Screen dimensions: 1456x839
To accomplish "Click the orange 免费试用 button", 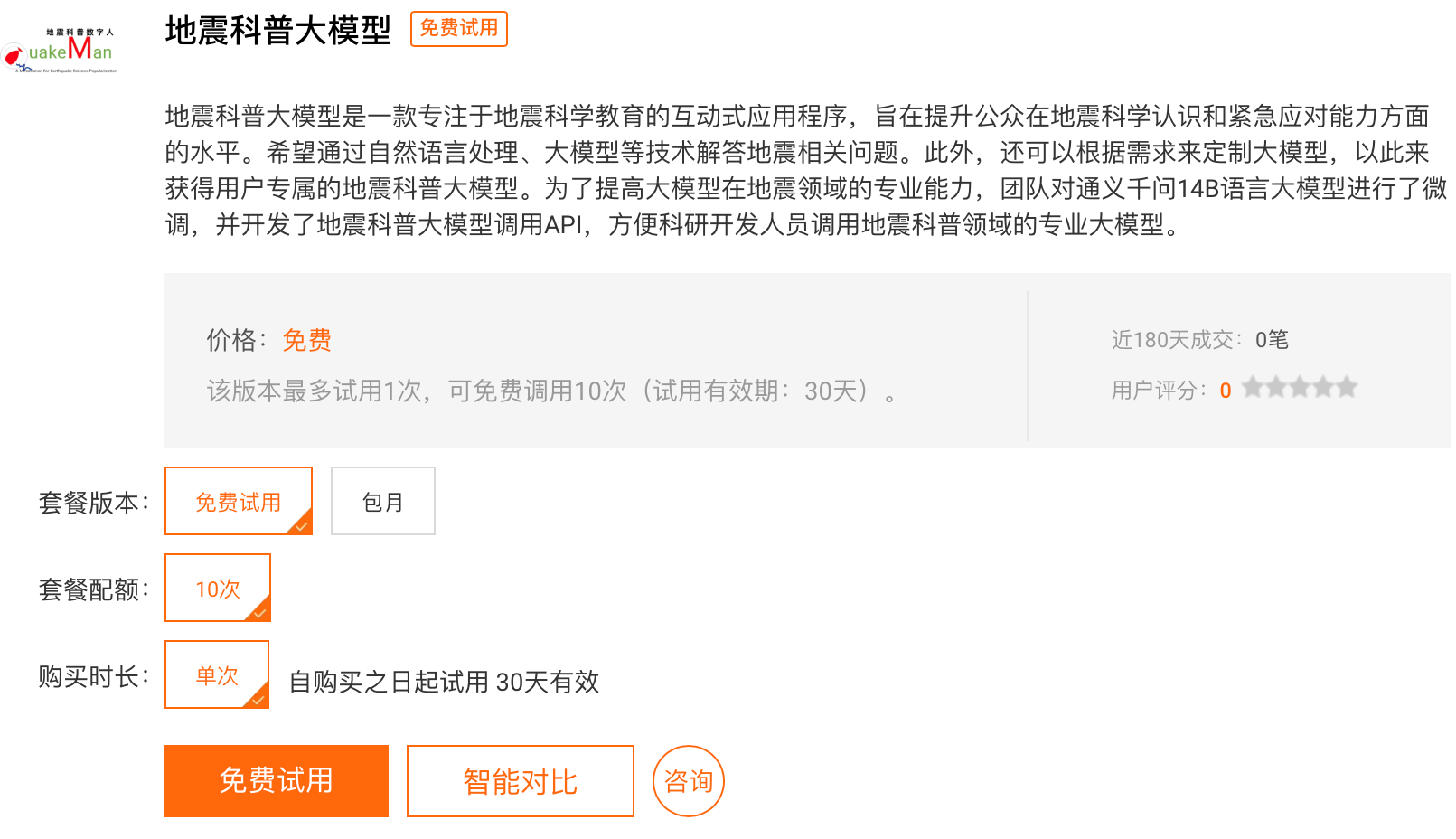I will point(277,781).
